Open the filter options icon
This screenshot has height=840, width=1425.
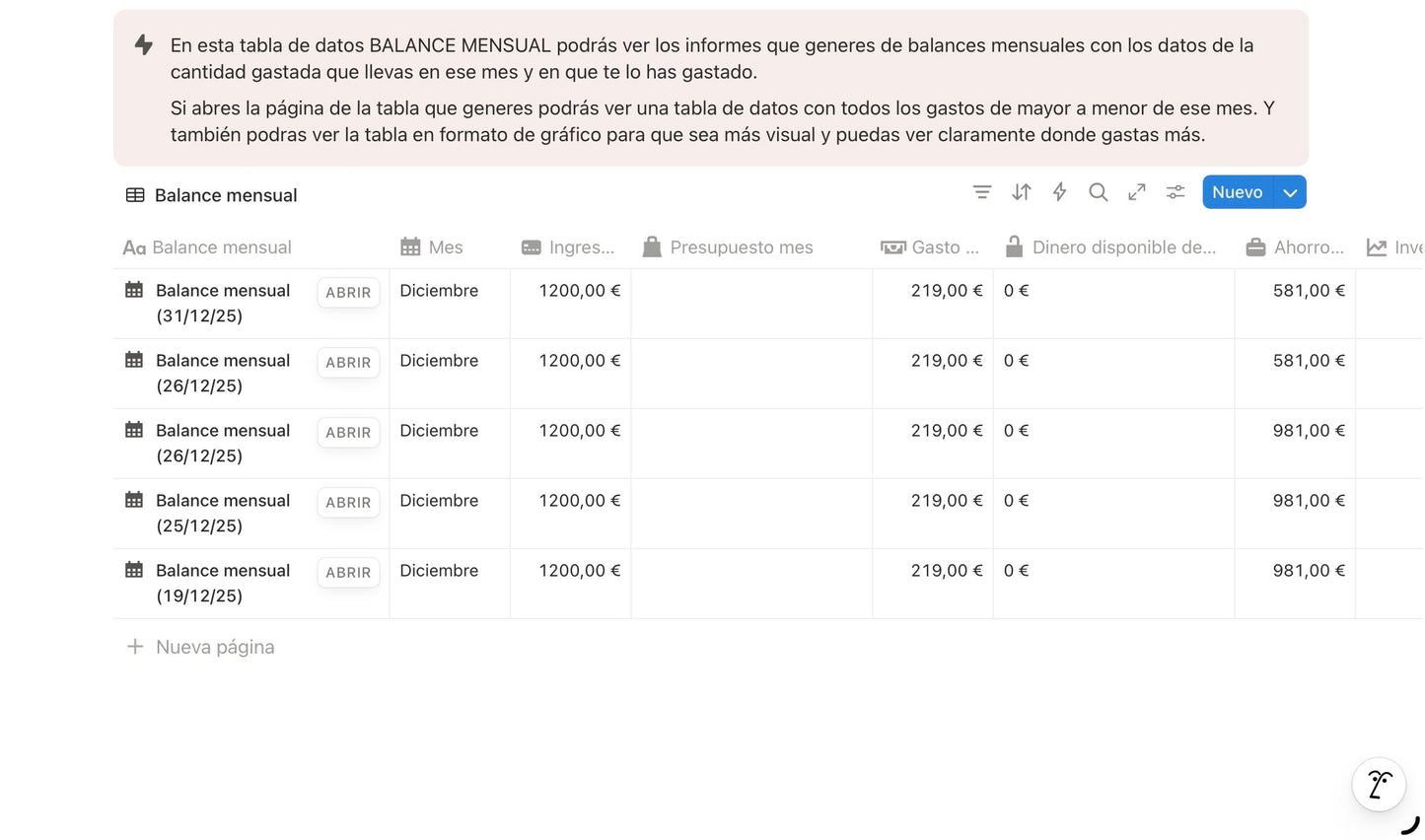click(x=982, y=192)
